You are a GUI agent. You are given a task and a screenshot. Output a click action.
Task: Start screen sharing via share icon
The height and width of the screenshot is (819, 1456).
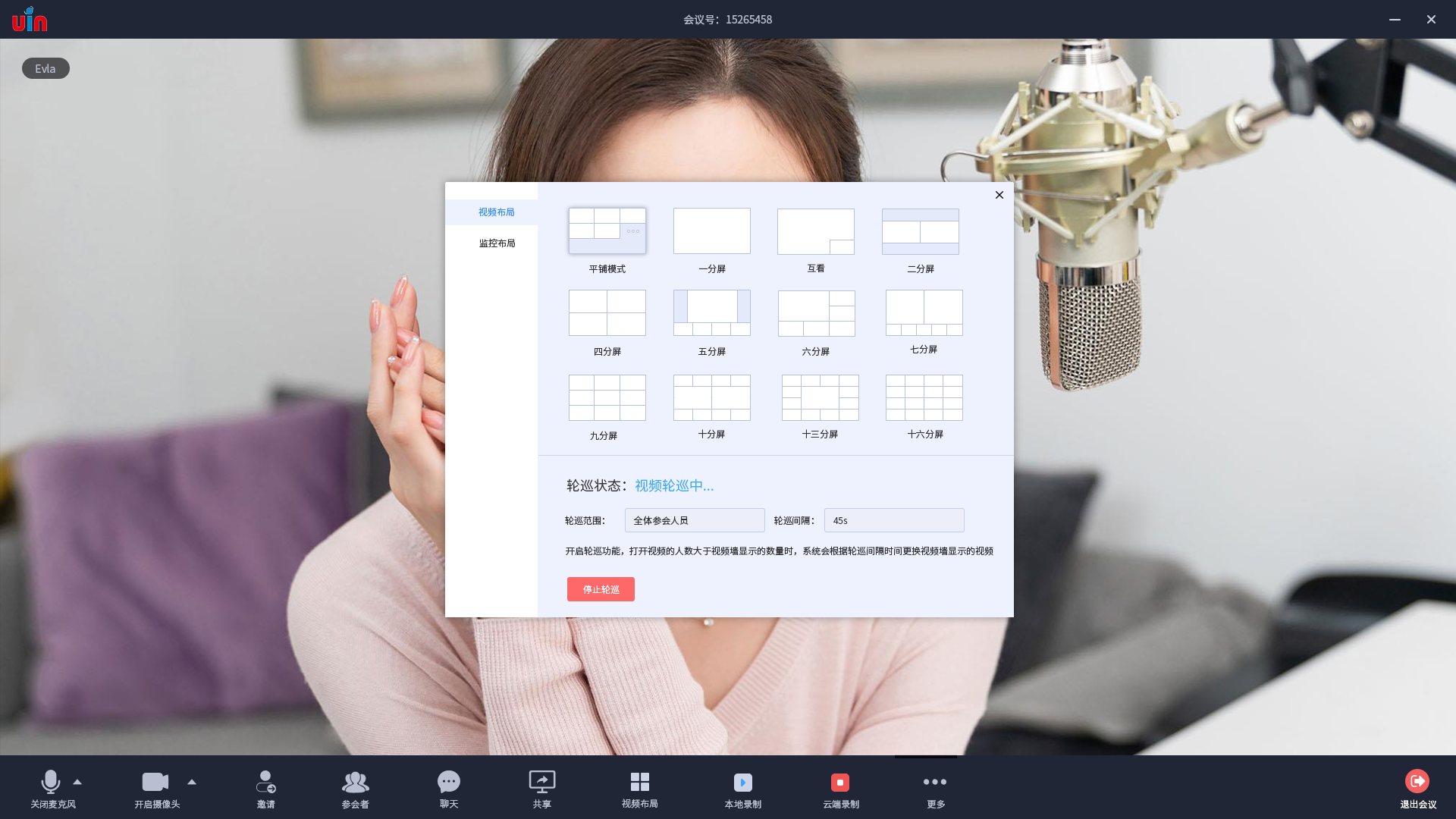pyautogui.click(x=541, y=781)
